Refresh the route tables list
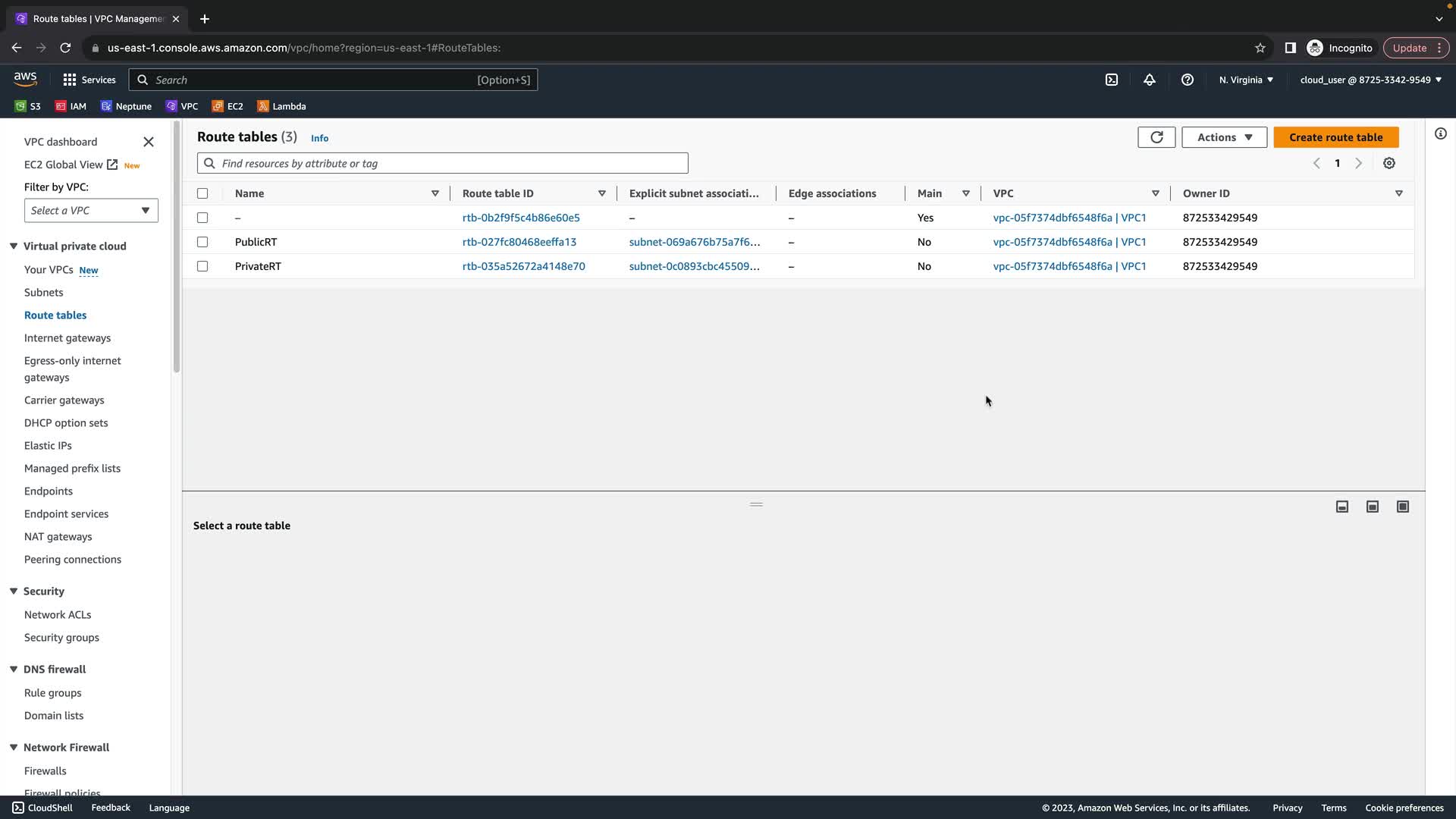Screen dimensions: 1456x819 coord(1156,137)
